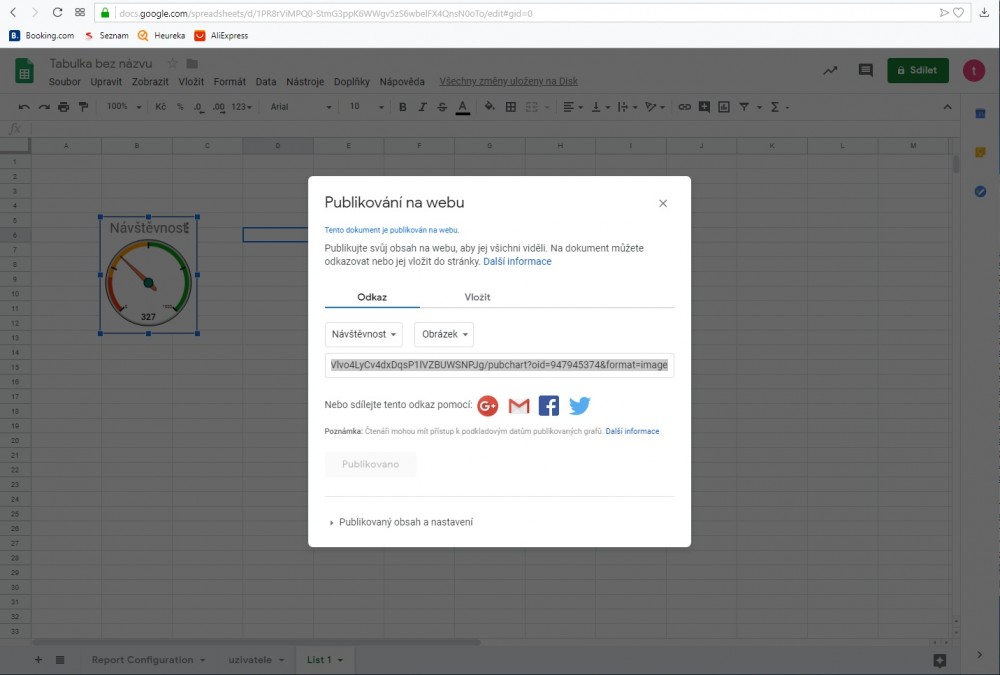
Task: Open the Návštěvnost dropdown
Action: pyautogui.click(x=364, y=335)
